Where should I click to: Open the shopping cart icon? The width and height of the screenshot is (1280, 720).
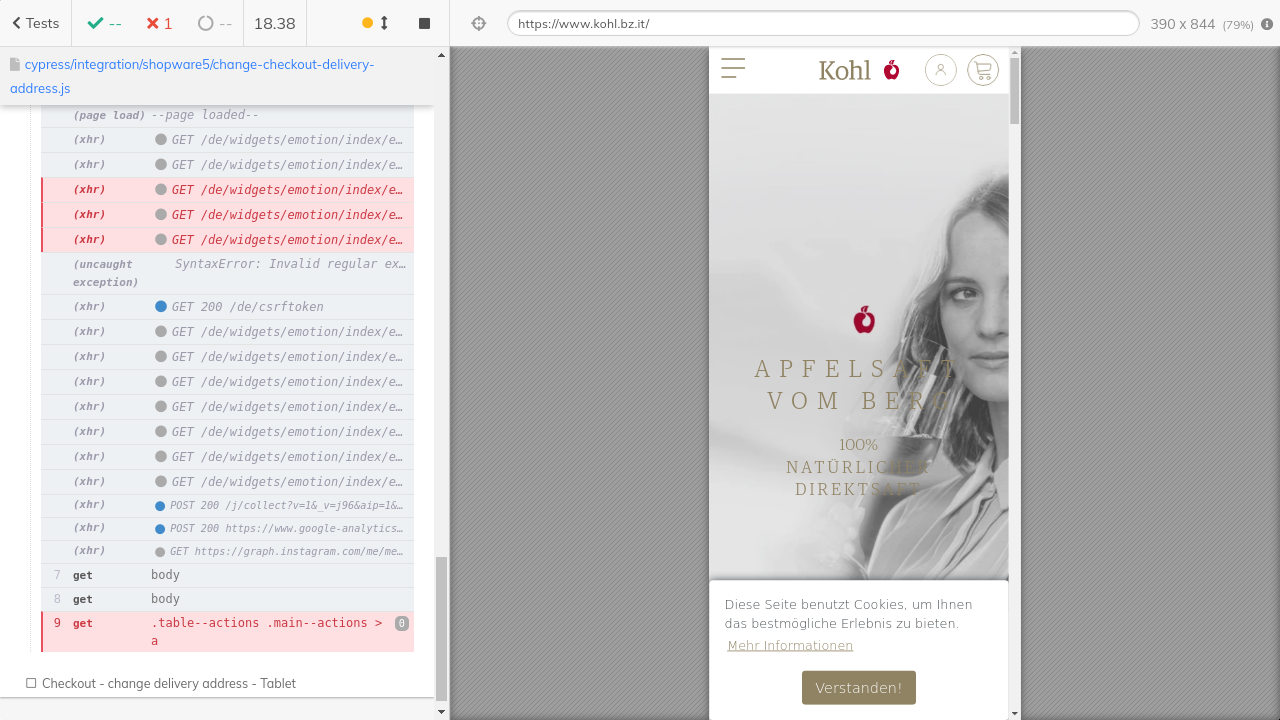982,70
